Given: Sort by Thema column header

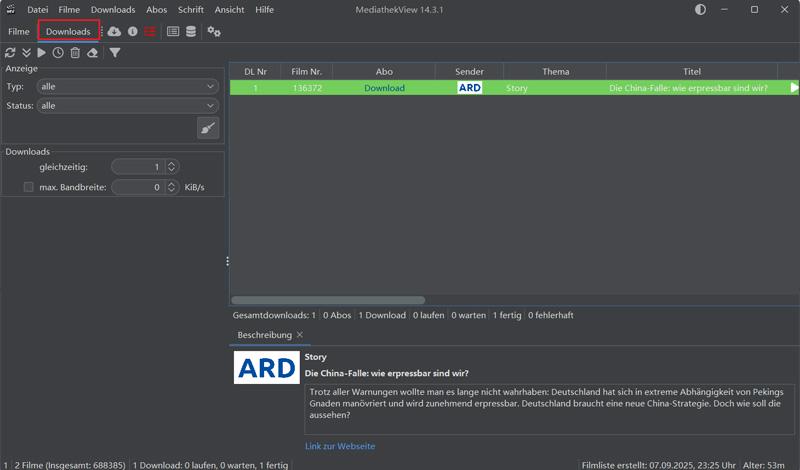Looking at the screenshot, I should coord(556,71).
